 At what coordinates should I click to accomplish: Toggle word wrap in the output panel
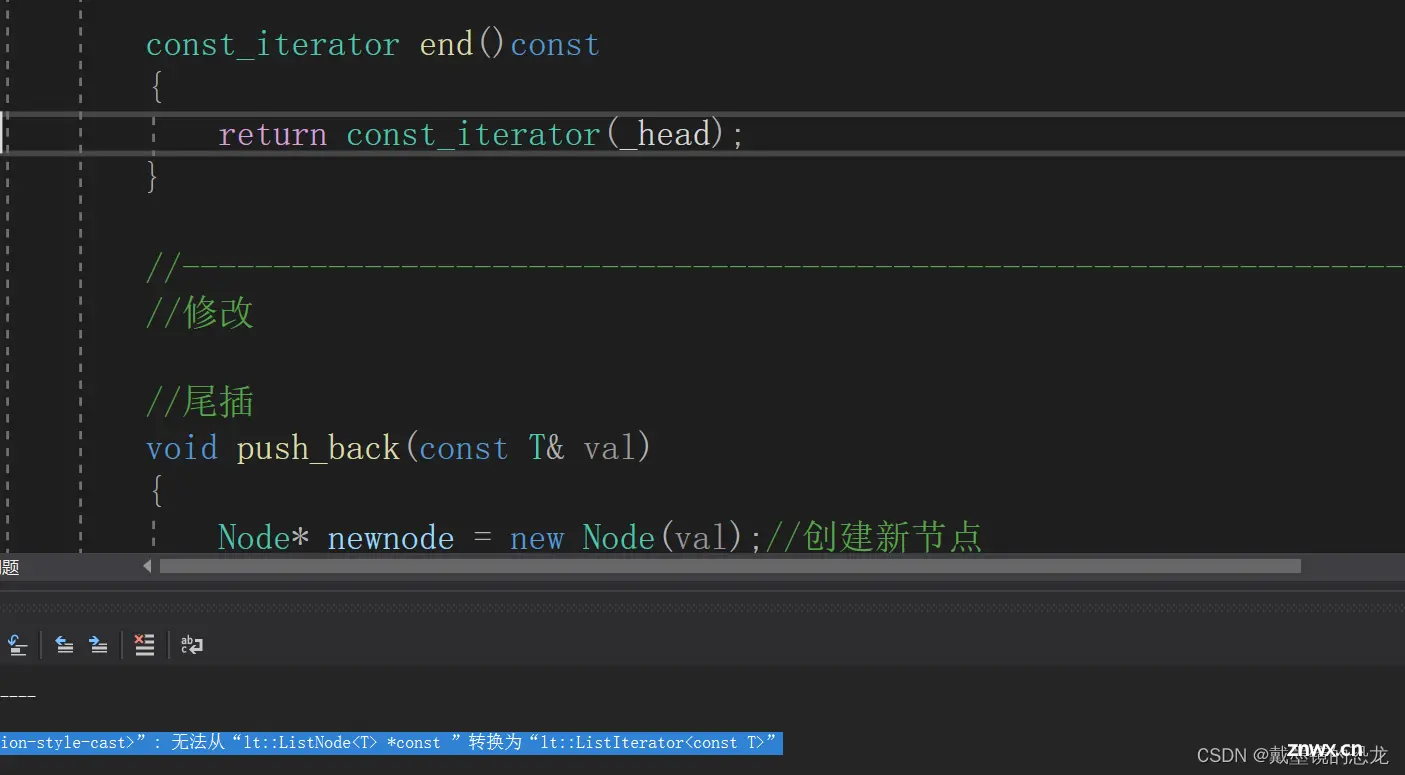click(x=191, y=645)
